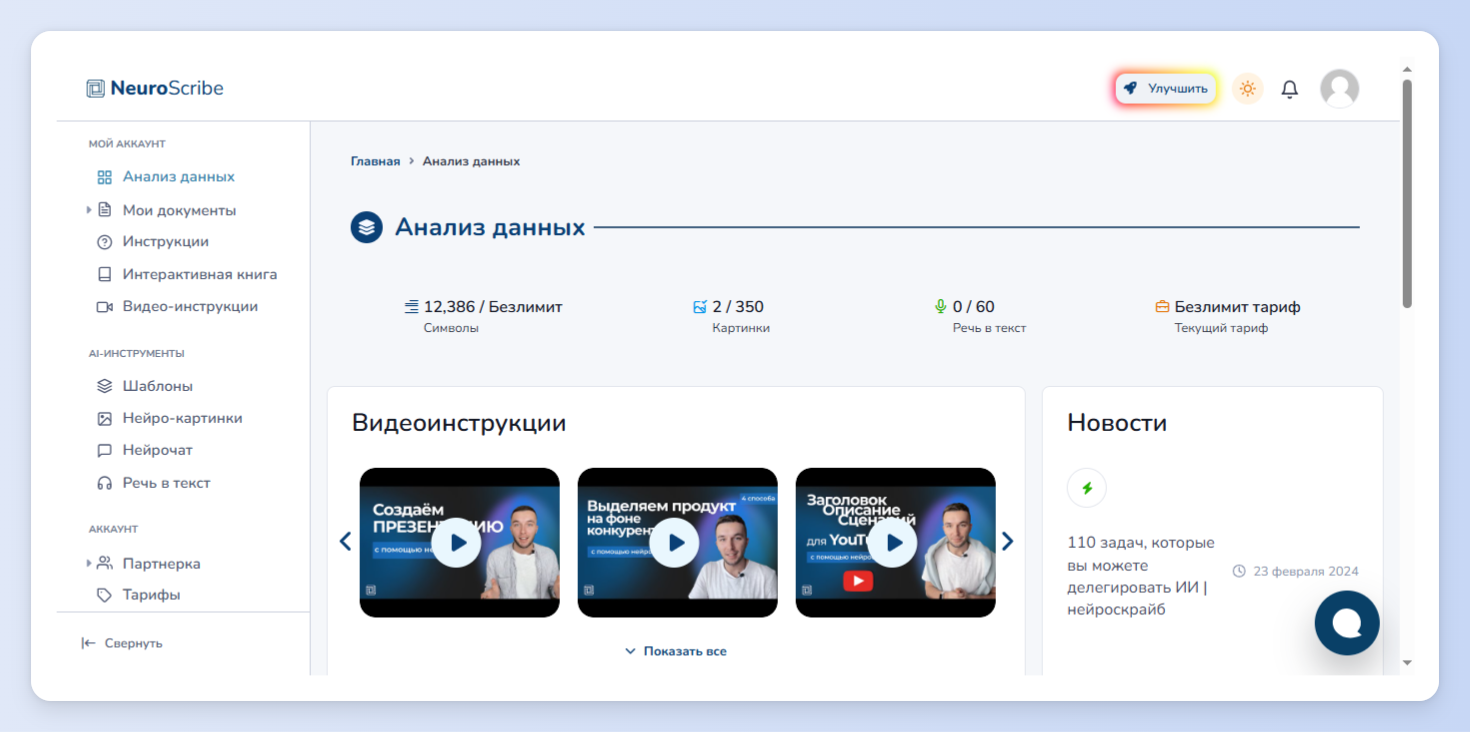Viewport: 1470px width, 732px height.
Task: Open Нейрочат tool
Action: [x=158, y=450]
